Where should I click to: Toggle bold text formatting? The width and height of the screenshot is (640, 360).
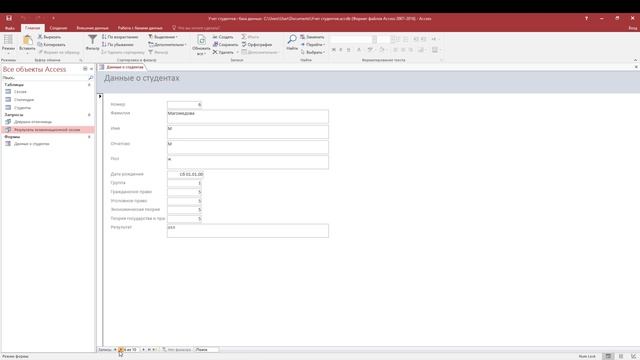point(333,50)
